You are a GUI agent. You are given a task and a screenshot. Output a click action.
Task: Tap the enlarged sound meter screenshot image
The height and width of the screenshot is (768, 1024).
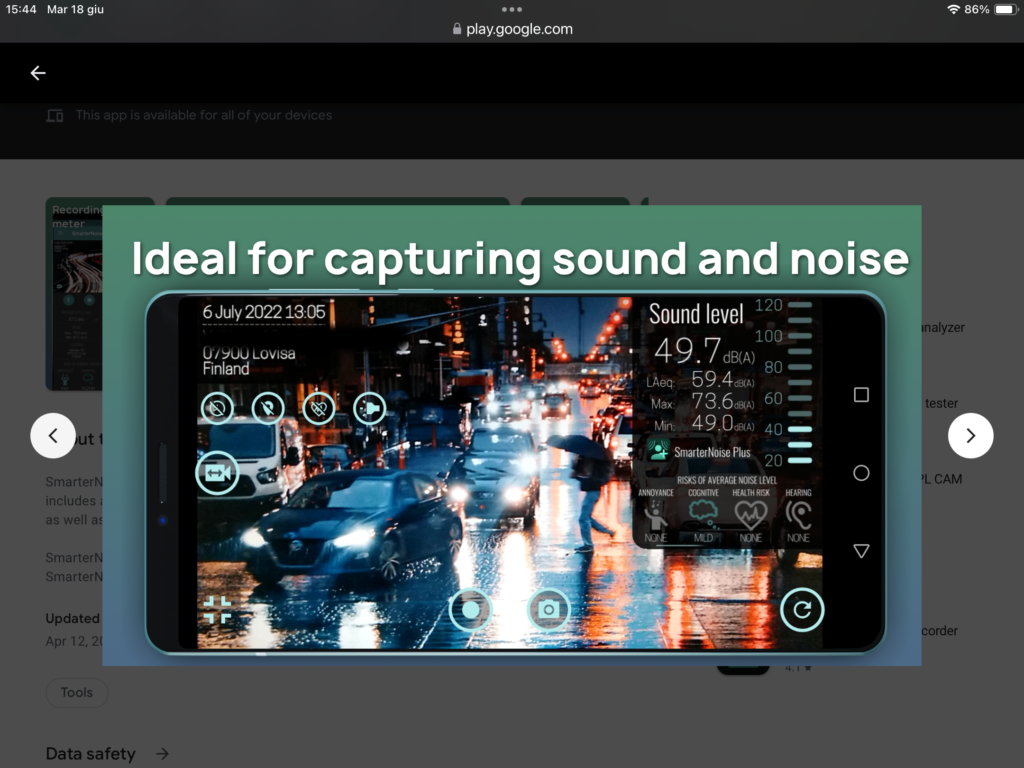click(x=512, y=436)
